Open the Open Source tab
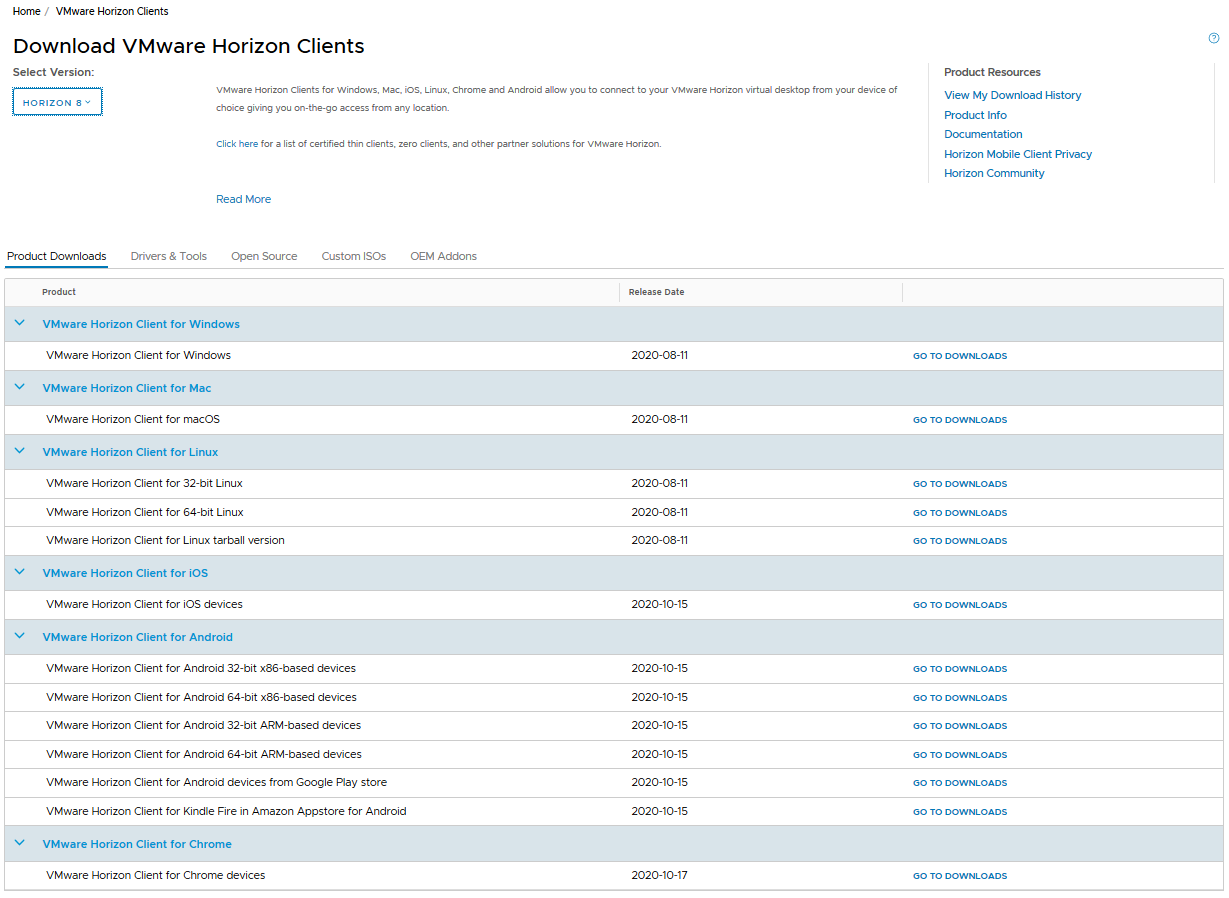 [x=264, y=257]
